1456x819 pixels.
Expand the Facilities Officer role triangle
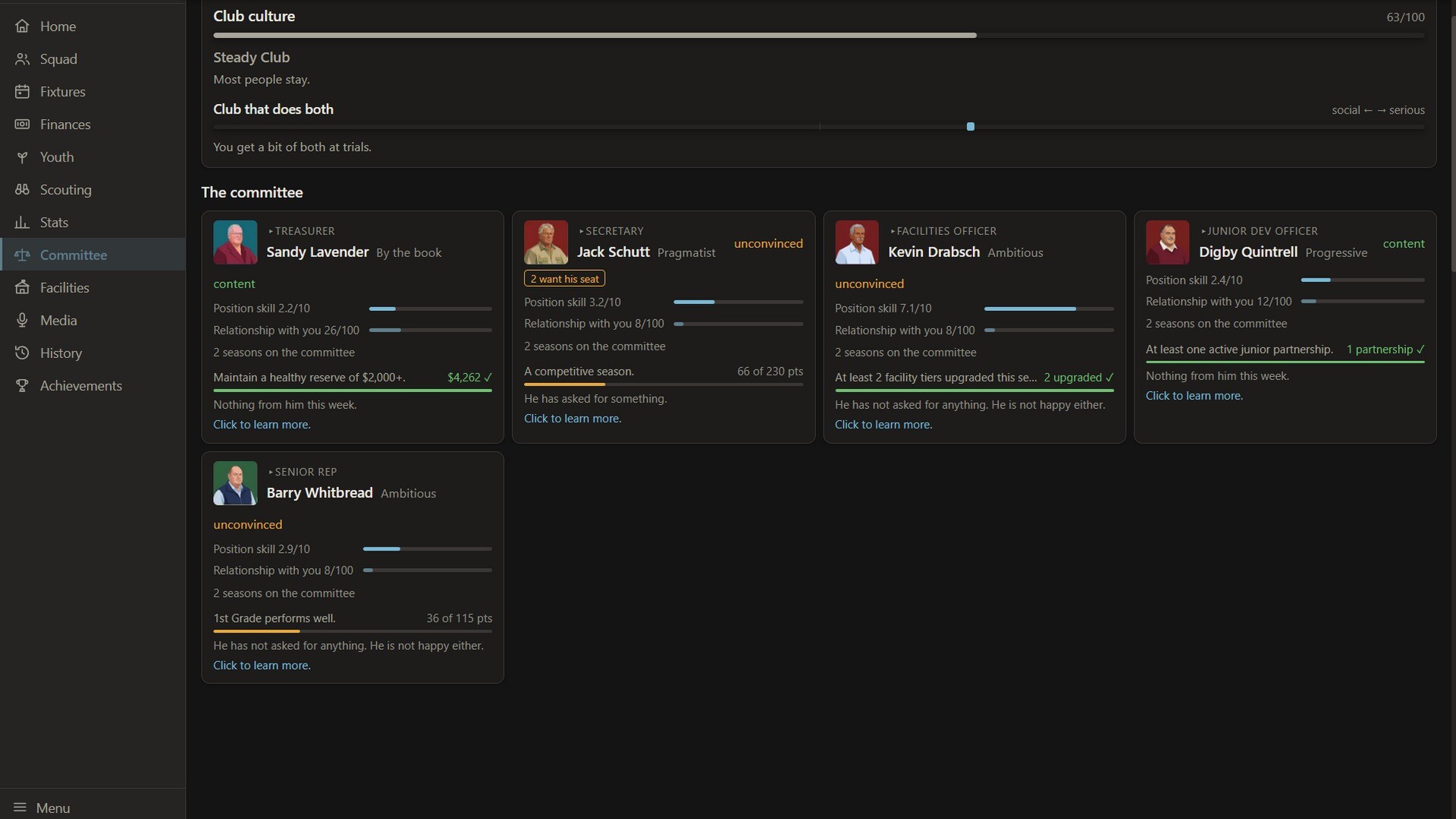[x=893, y=231]
